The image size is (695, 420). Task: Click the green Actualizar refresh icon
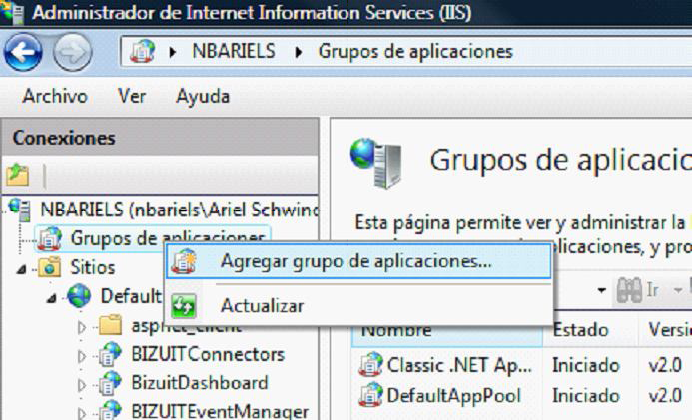184,306
